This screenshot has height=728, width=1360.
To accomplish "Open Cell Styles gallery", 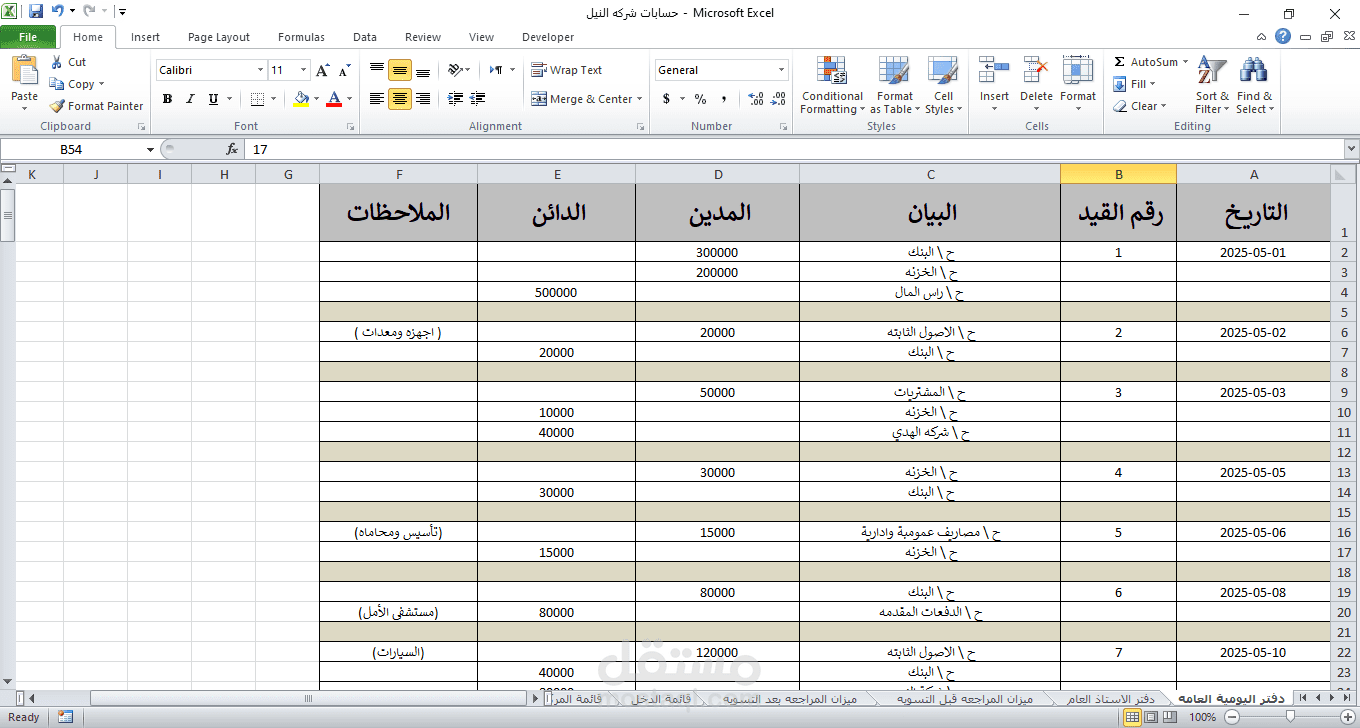I will click(x=942, y=86).
